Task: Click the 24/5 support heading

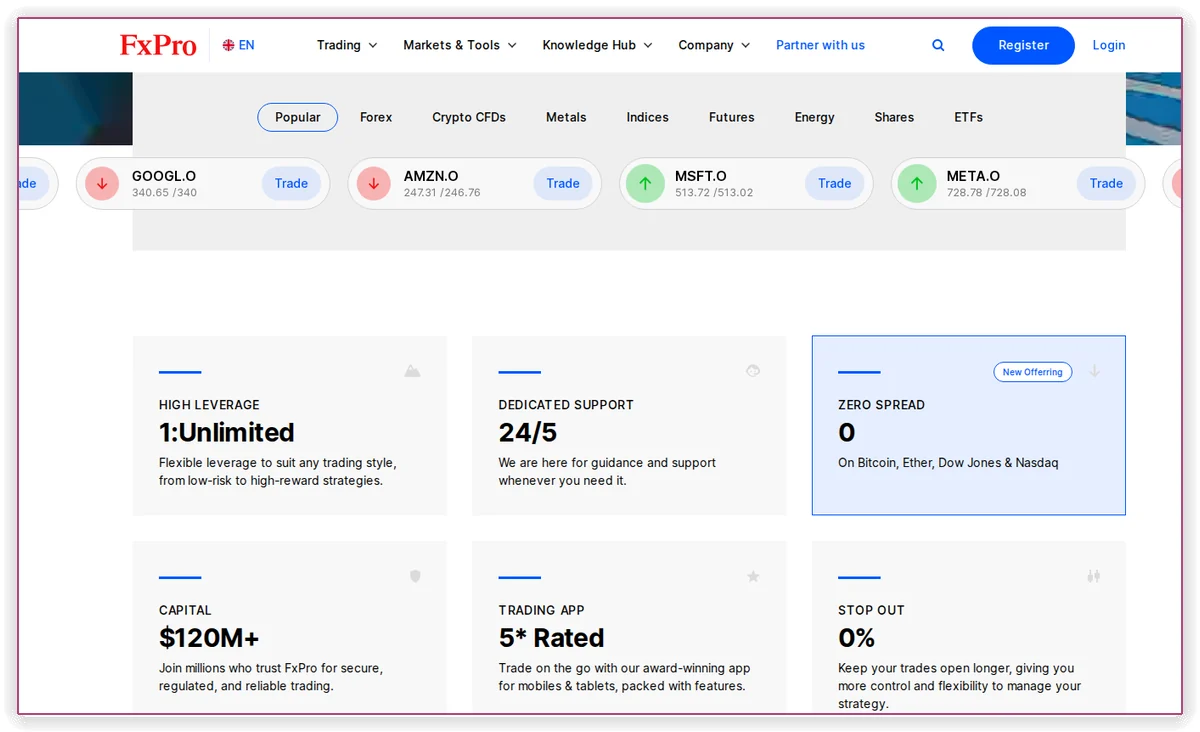Action: pos(528,433)
